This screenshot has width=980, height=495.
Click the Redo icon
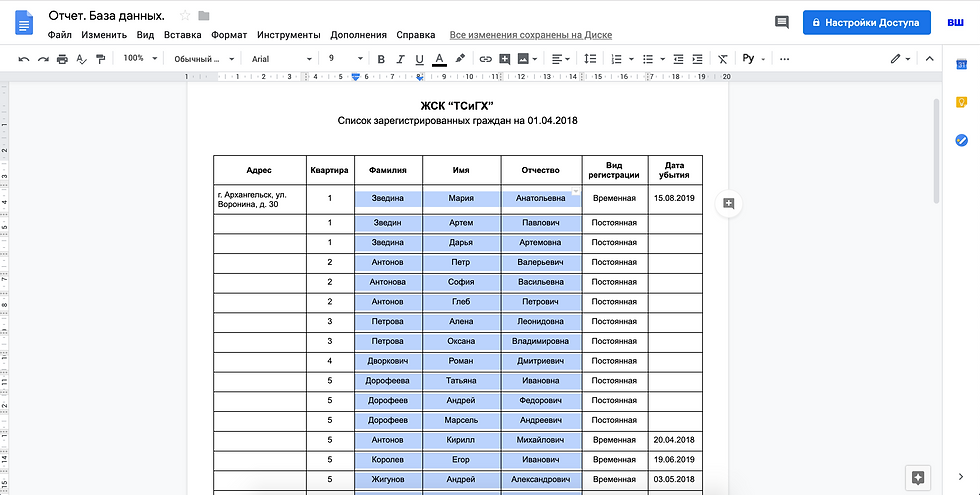click(43, 59)
